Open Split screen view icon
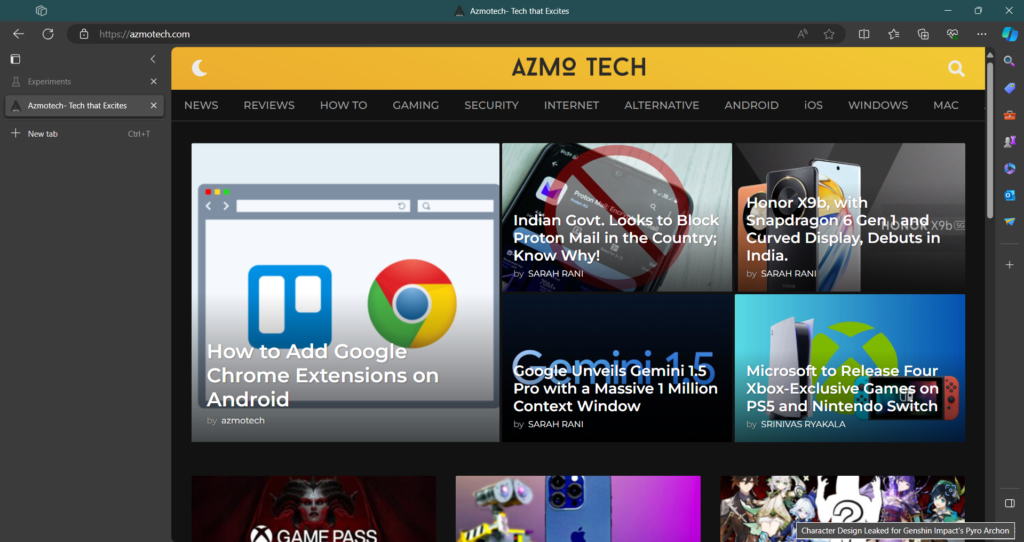Image resolution: width=1024 pixels, height=542 pixels. [x=864, y=34]
